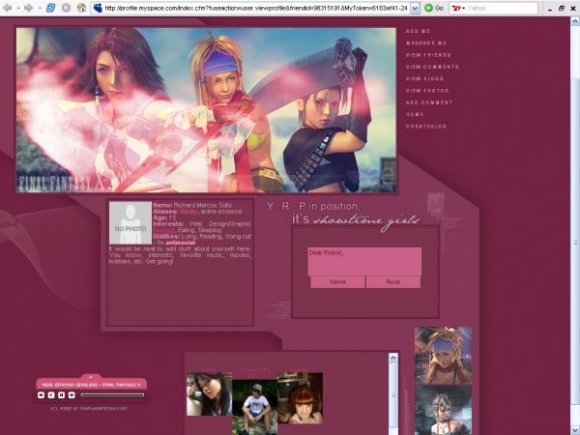Click the Final Fantasy X-2 banner image

(x=206, y=110)
